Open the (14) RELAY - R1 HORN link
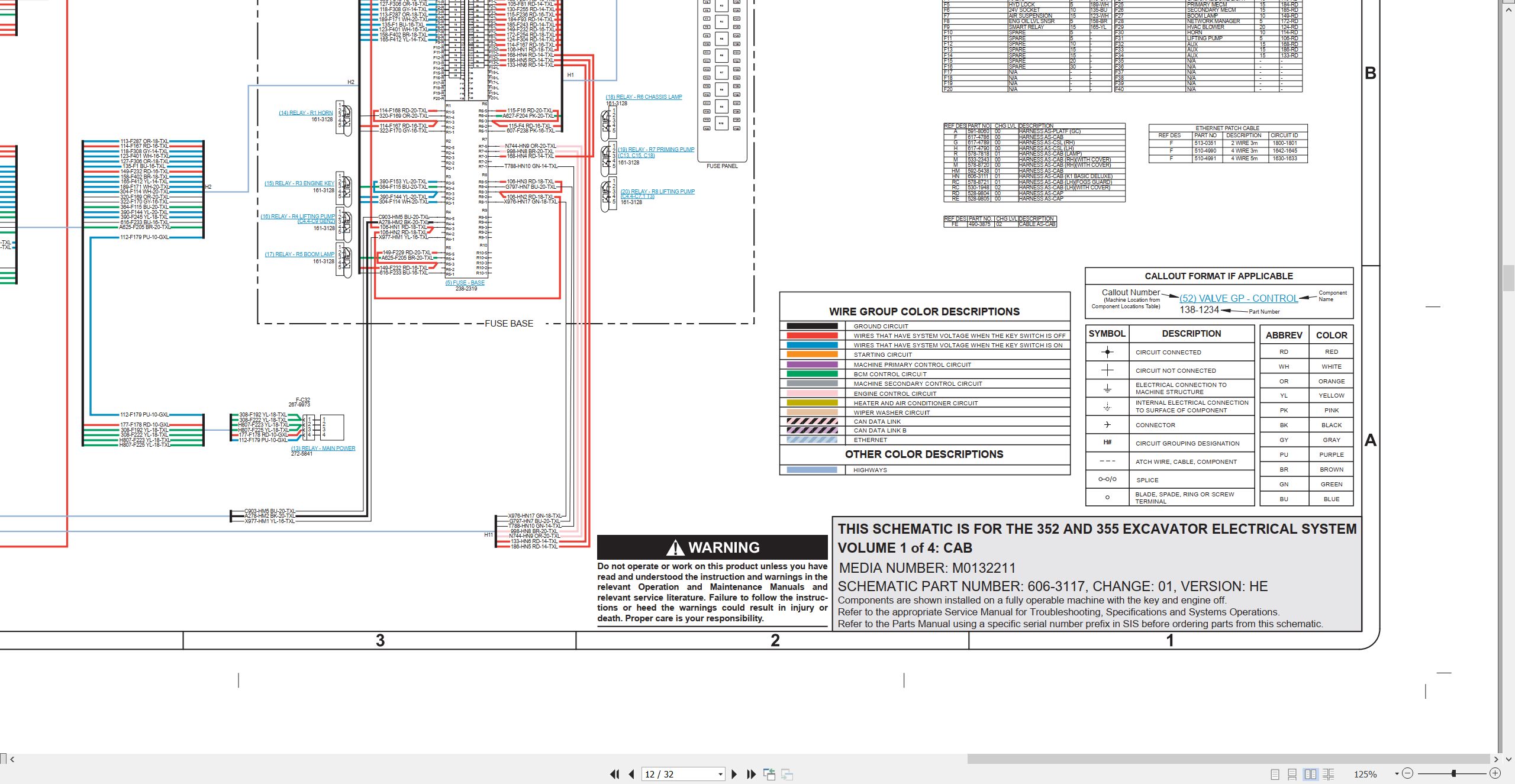The height and width of the screenshot is (784, 1515). click(306, 113)
